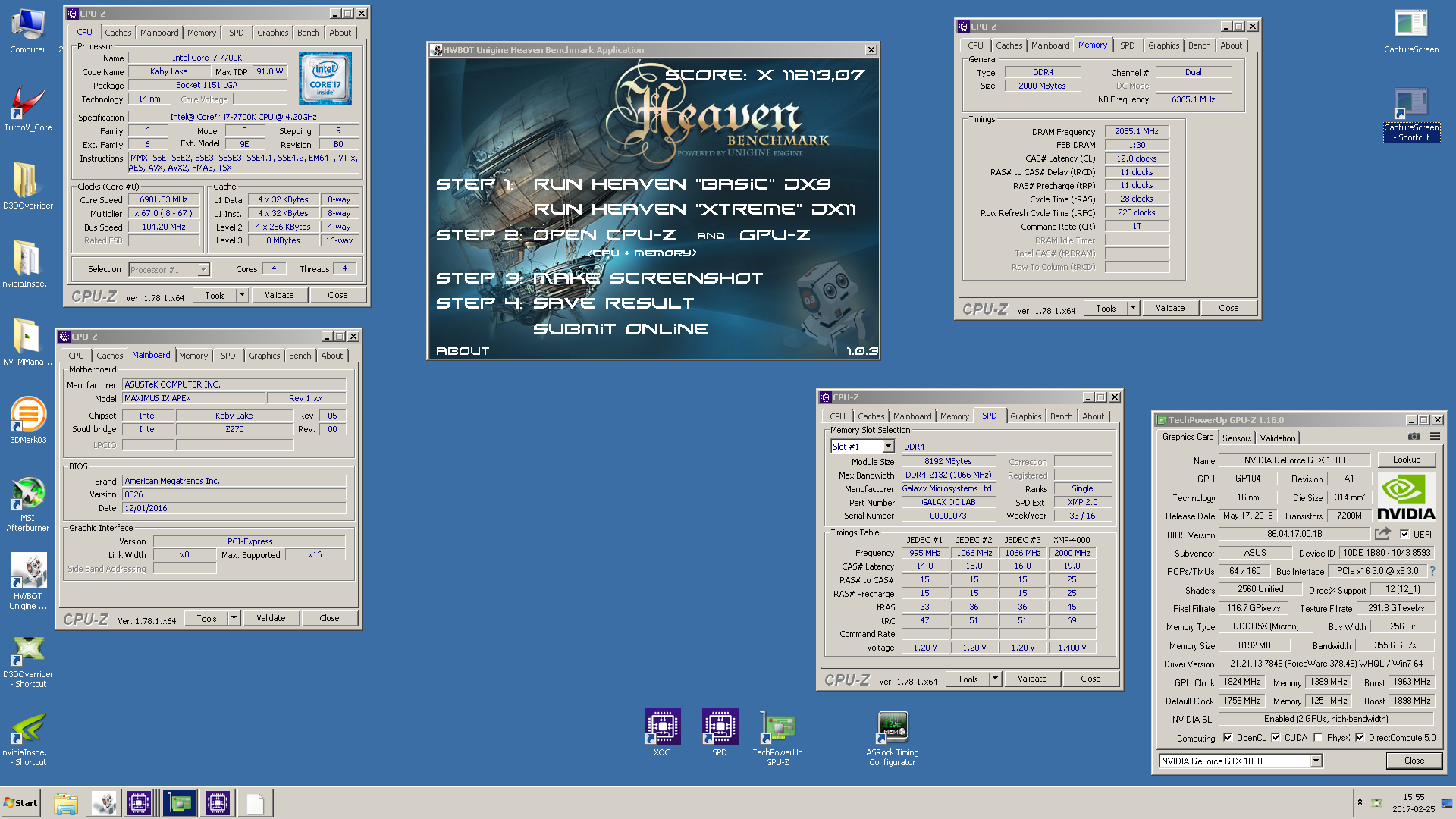Toggle the CUDA checkbox
Viewport: 1456px width, 819px height.
point(1276,738)
